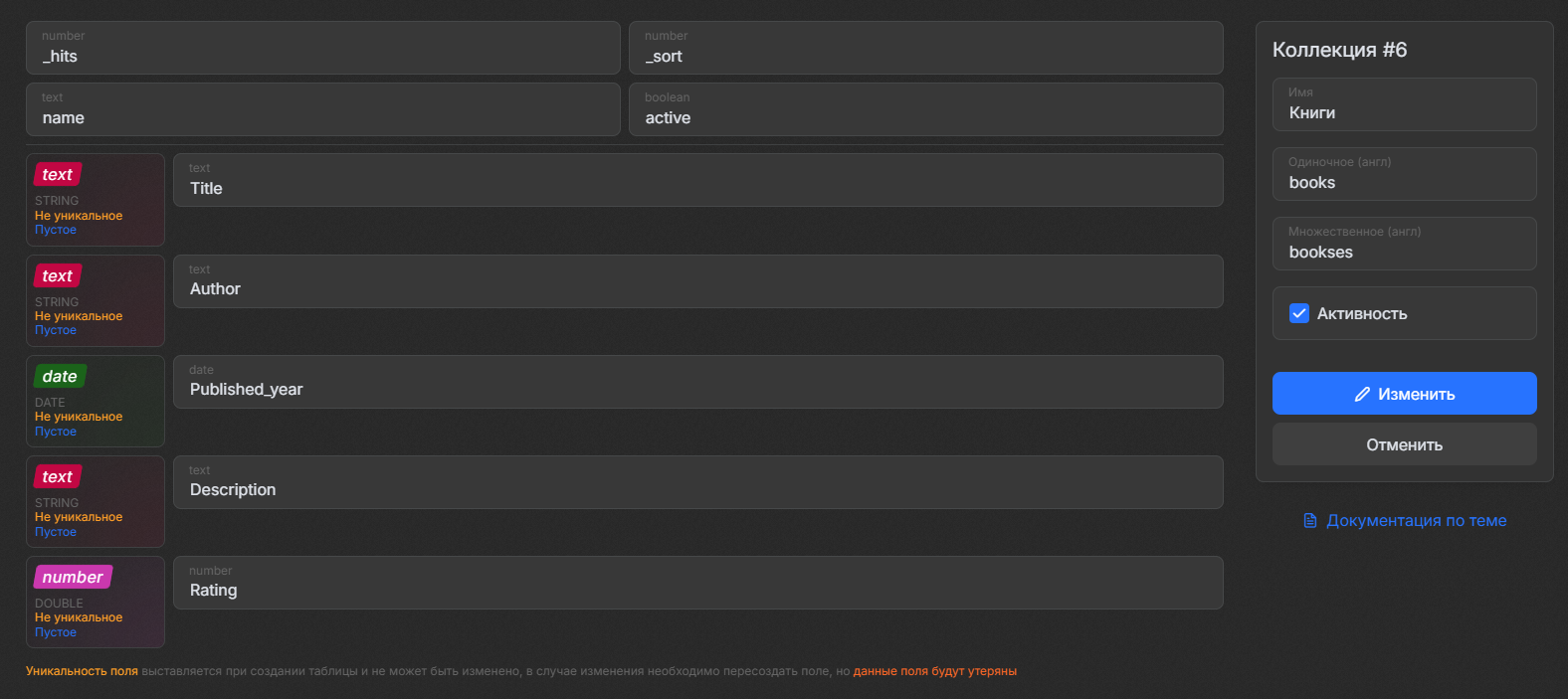
Task: Click the Title field name input
Action: [697, 188]
